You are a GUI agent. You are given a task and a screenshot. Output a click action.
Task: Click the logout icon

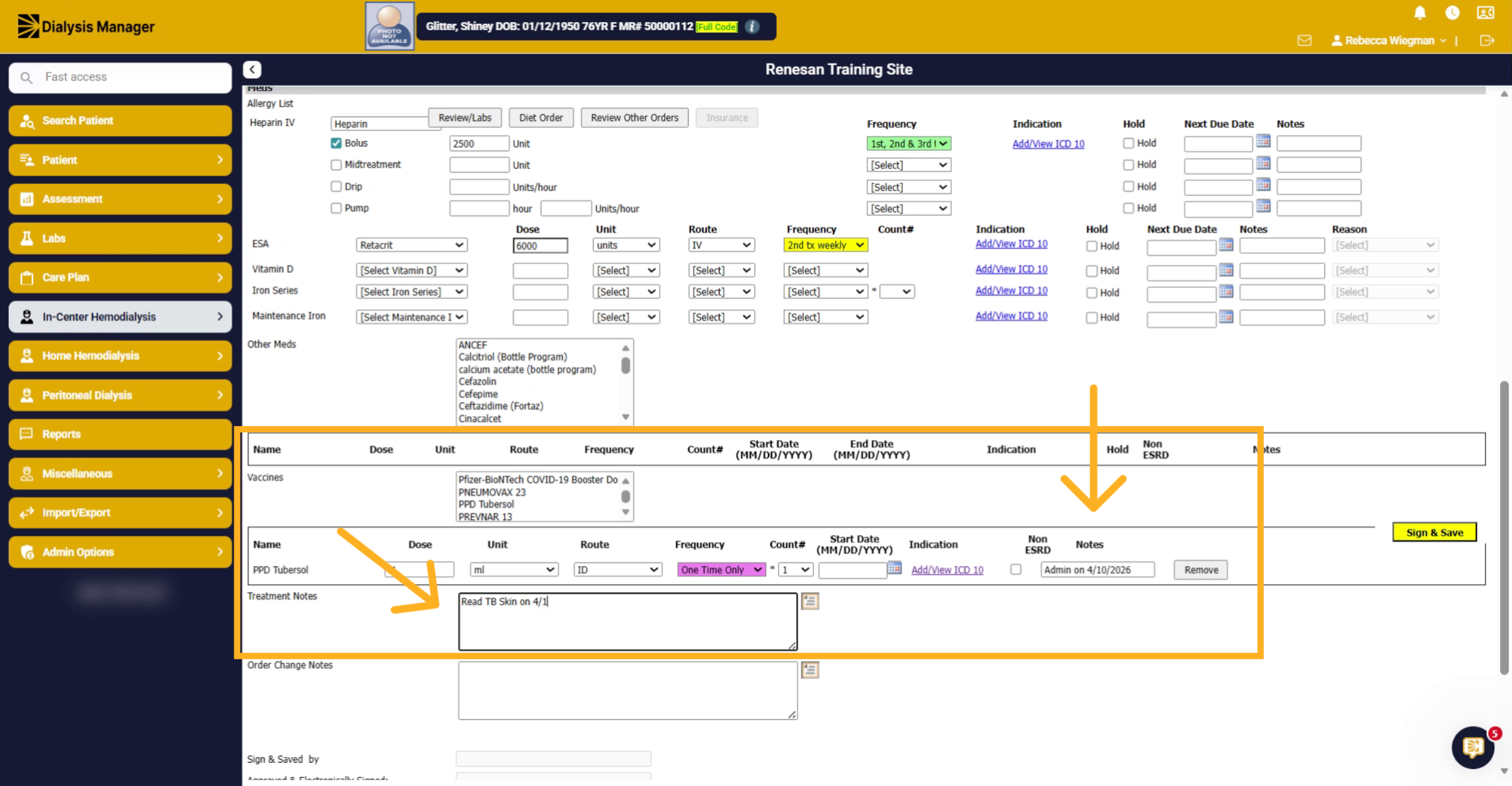[x=1487, y=40]
